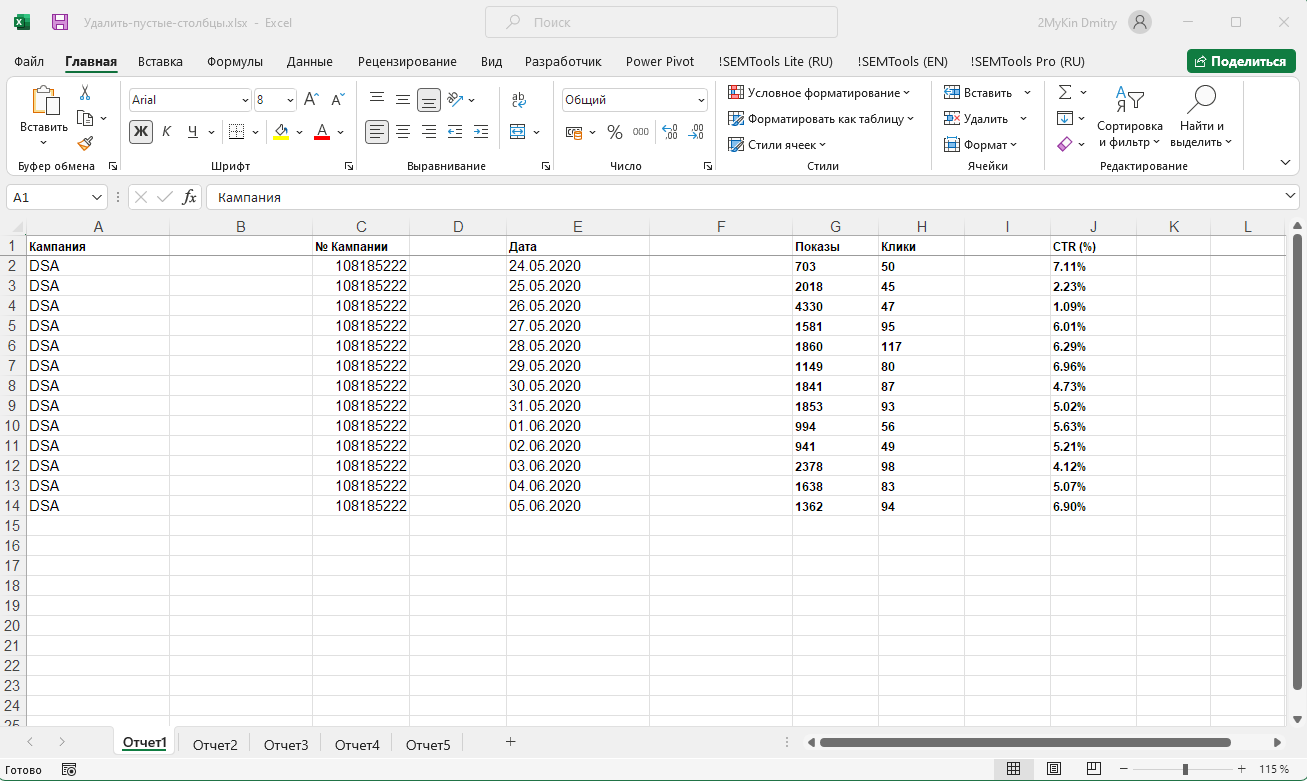The width and height of the screenshot is (1307, 782).
Task: Toggle italic (К) formatting
Action: tap(167, 131)
